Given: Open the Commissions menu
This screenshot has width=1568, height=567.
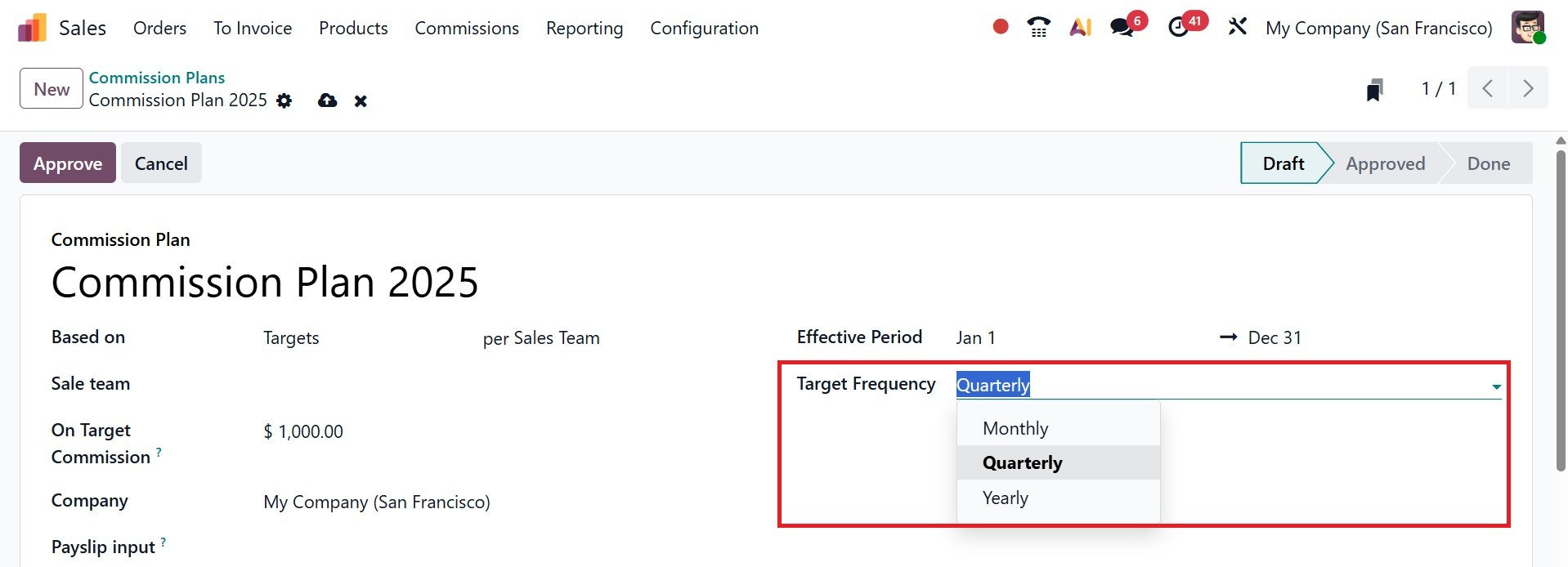Looking at the screenshot, I should 466,28.
